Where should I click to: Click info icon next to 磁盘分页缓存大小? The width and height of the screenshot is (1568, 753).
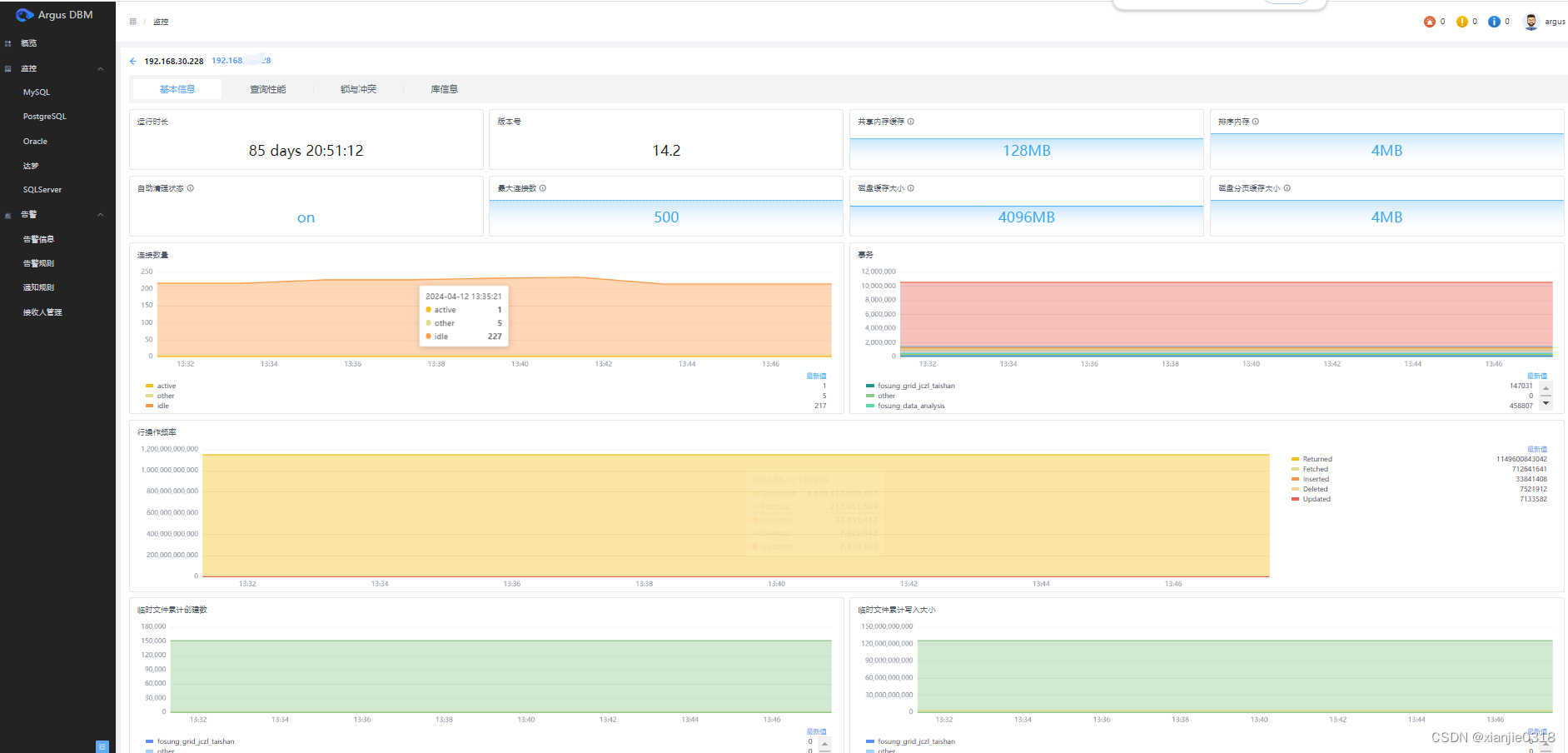(1287, 188)
